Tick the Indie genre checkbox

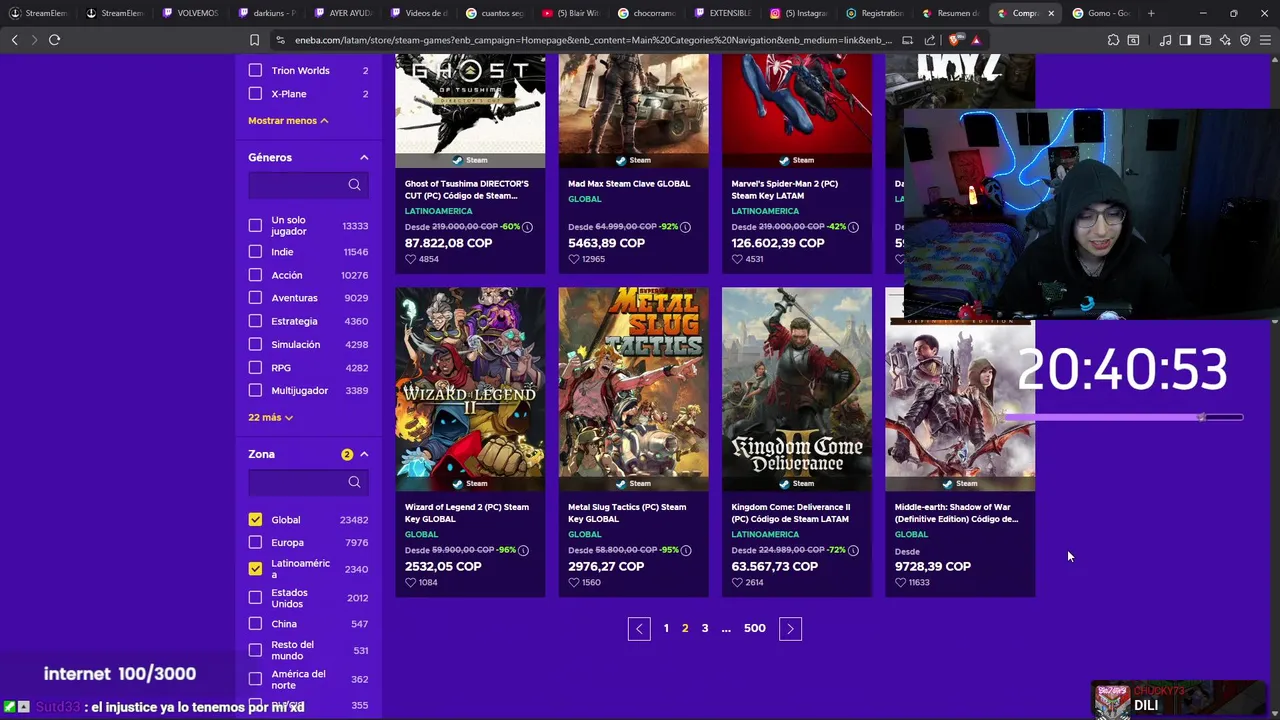[255, 252]
